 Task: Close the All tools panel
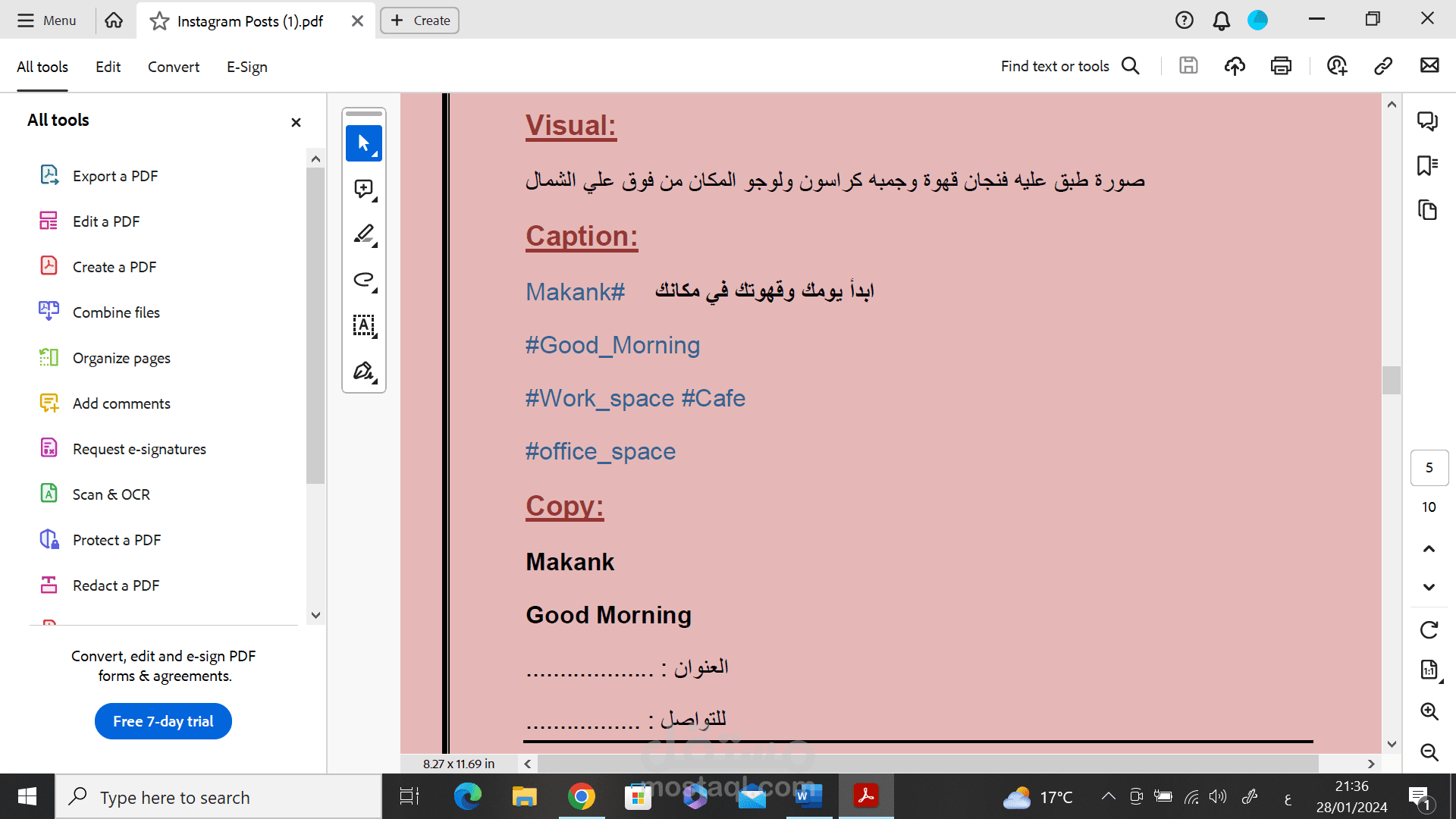[x=296, y=122]
